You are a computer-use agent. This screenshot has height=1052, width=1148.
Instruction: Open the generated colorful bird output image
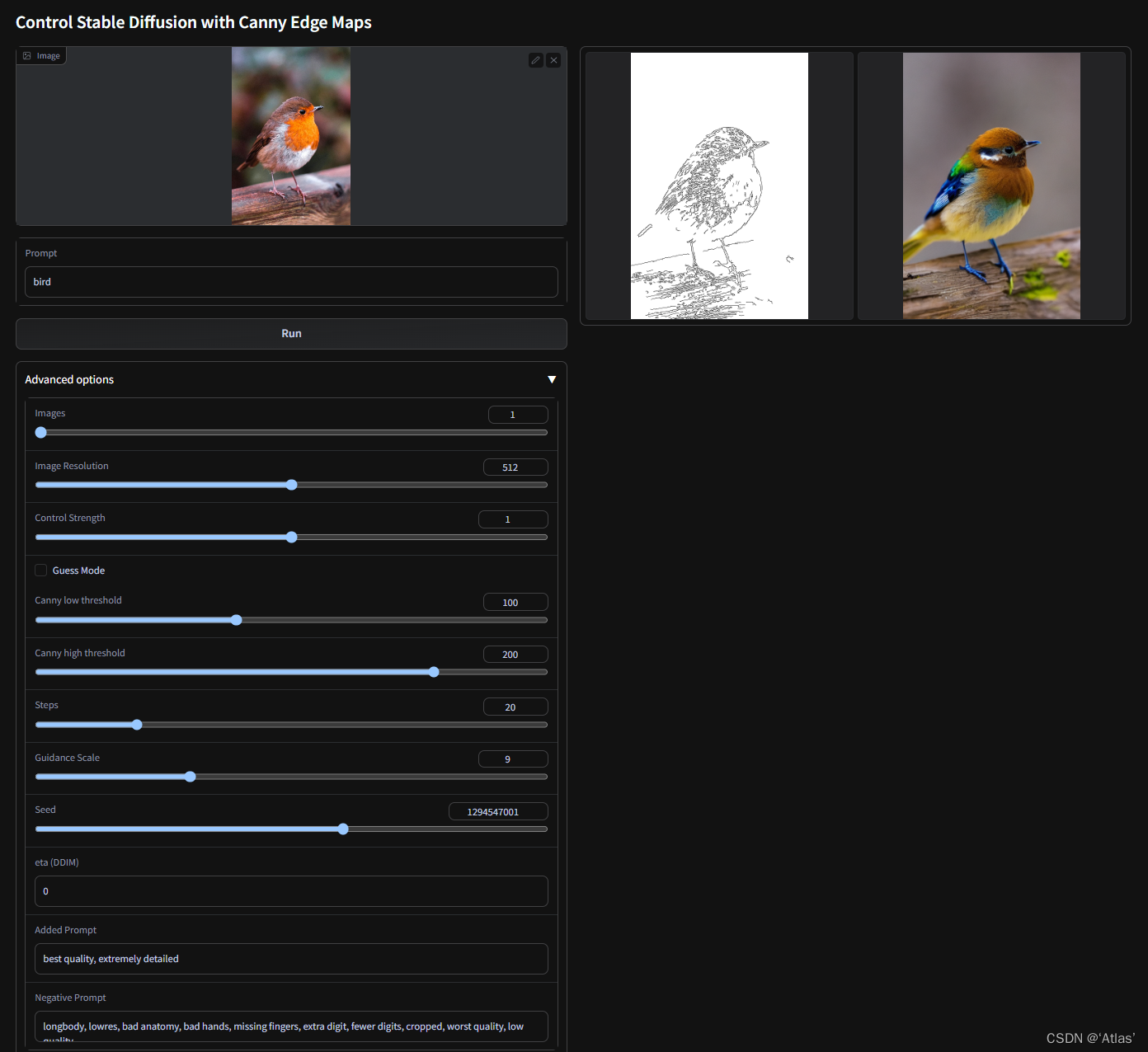click(991, 186)
